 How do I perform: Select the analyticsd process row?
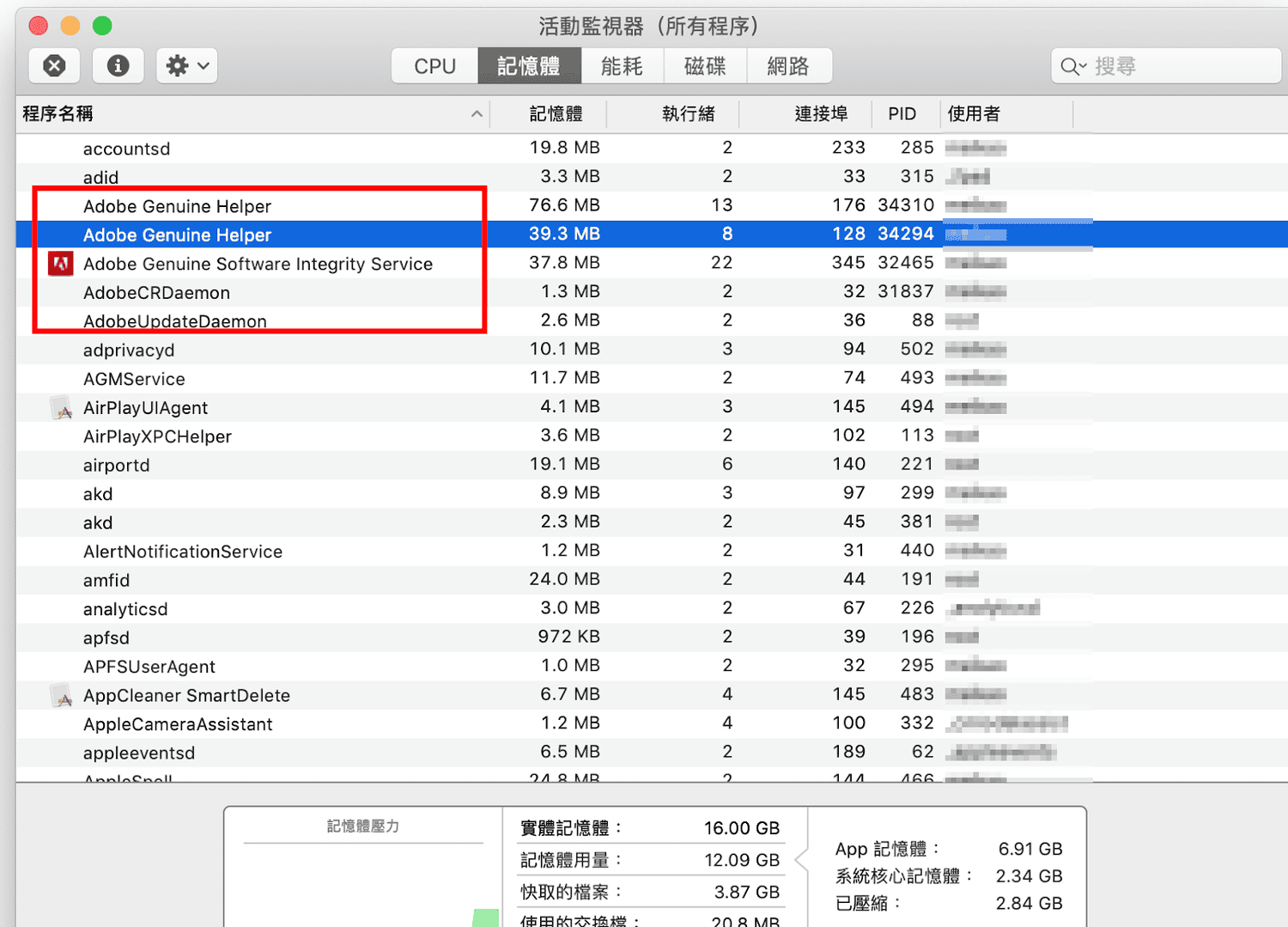(652, 609)
